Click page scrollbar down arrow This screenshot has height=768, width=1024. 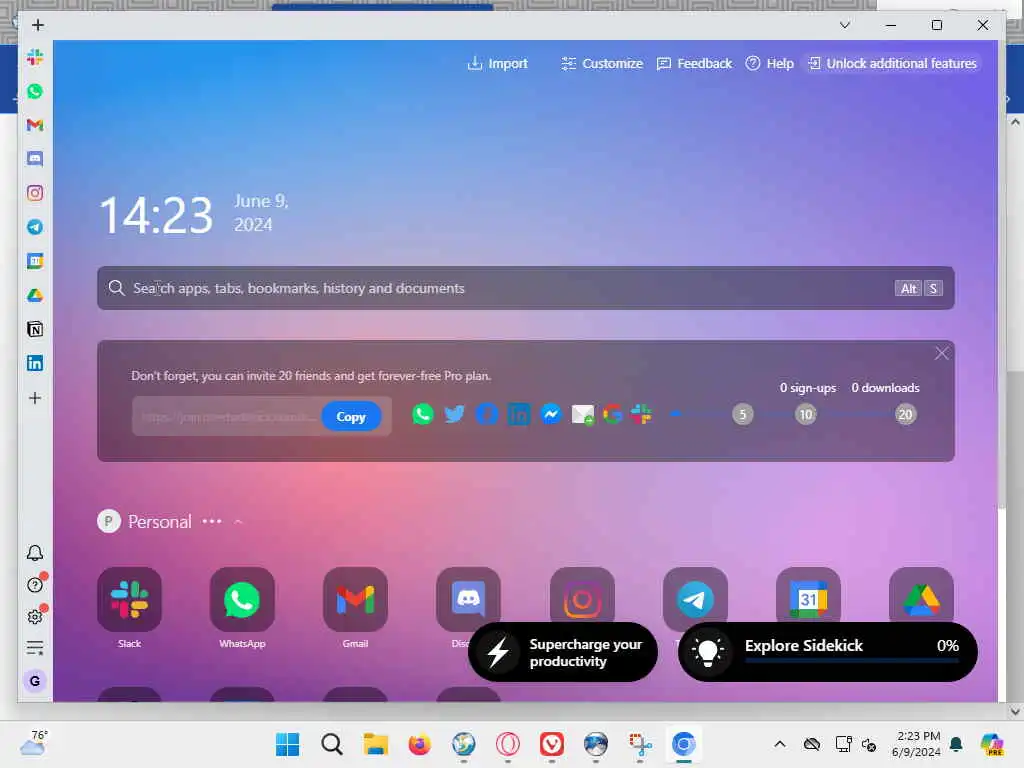[1015, 711]
